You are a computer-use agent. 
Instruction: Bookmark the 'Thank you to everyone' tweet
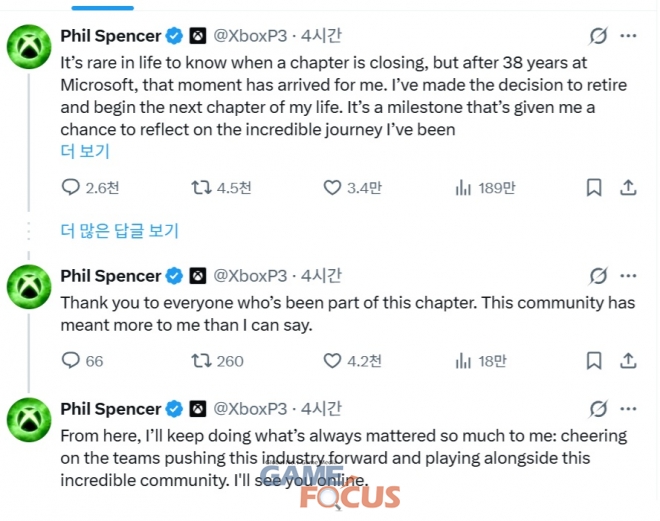click(593, 360)
